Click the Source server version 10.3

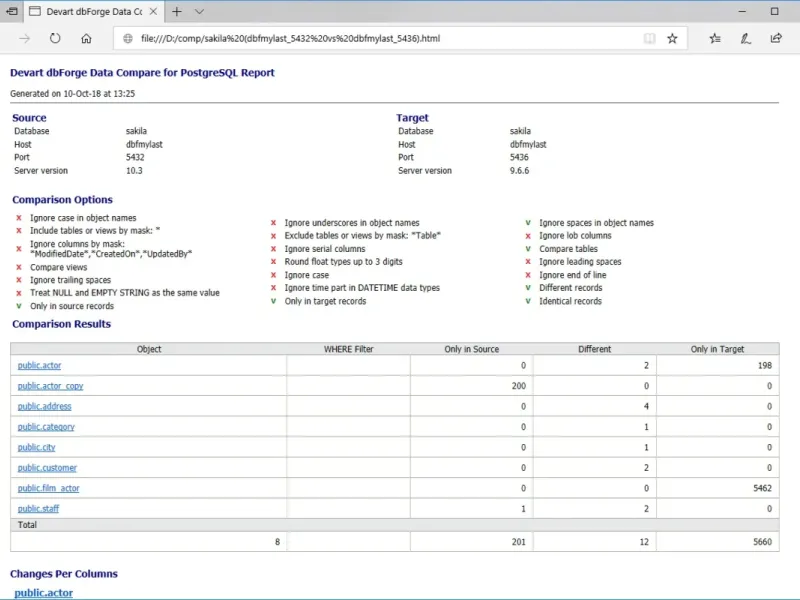134,170
